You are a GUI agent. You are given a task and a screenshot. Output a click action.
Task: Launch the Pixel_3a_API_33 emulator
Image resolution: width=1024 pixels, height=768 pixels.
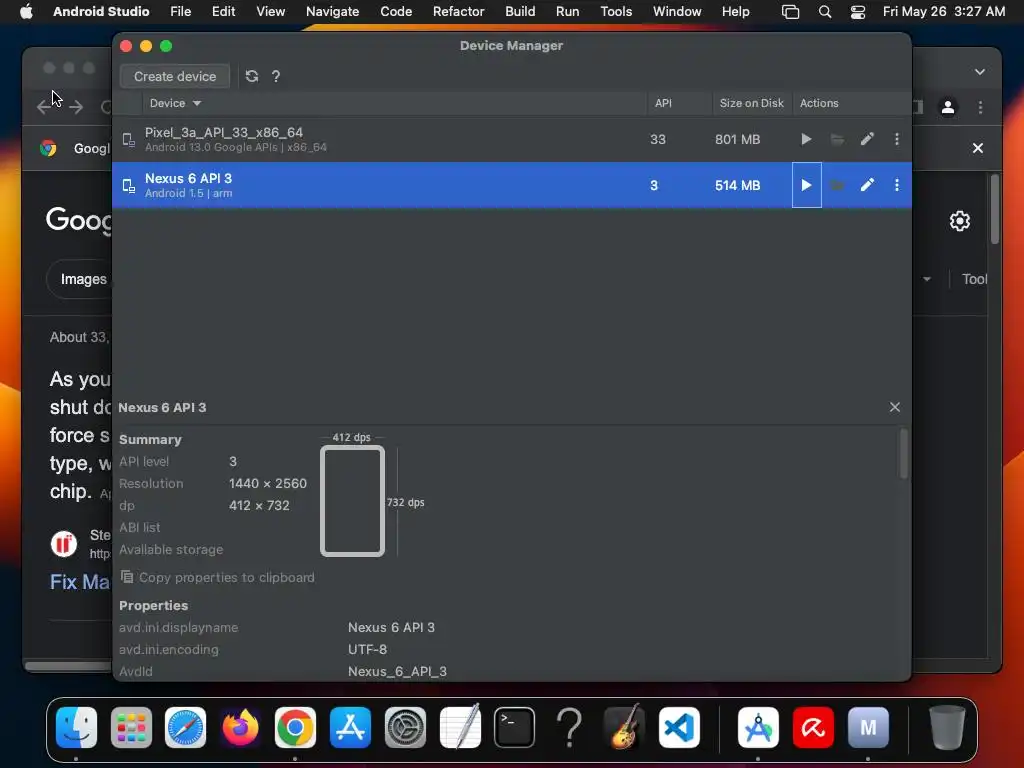pyautogui.click(x=807, y=139)
